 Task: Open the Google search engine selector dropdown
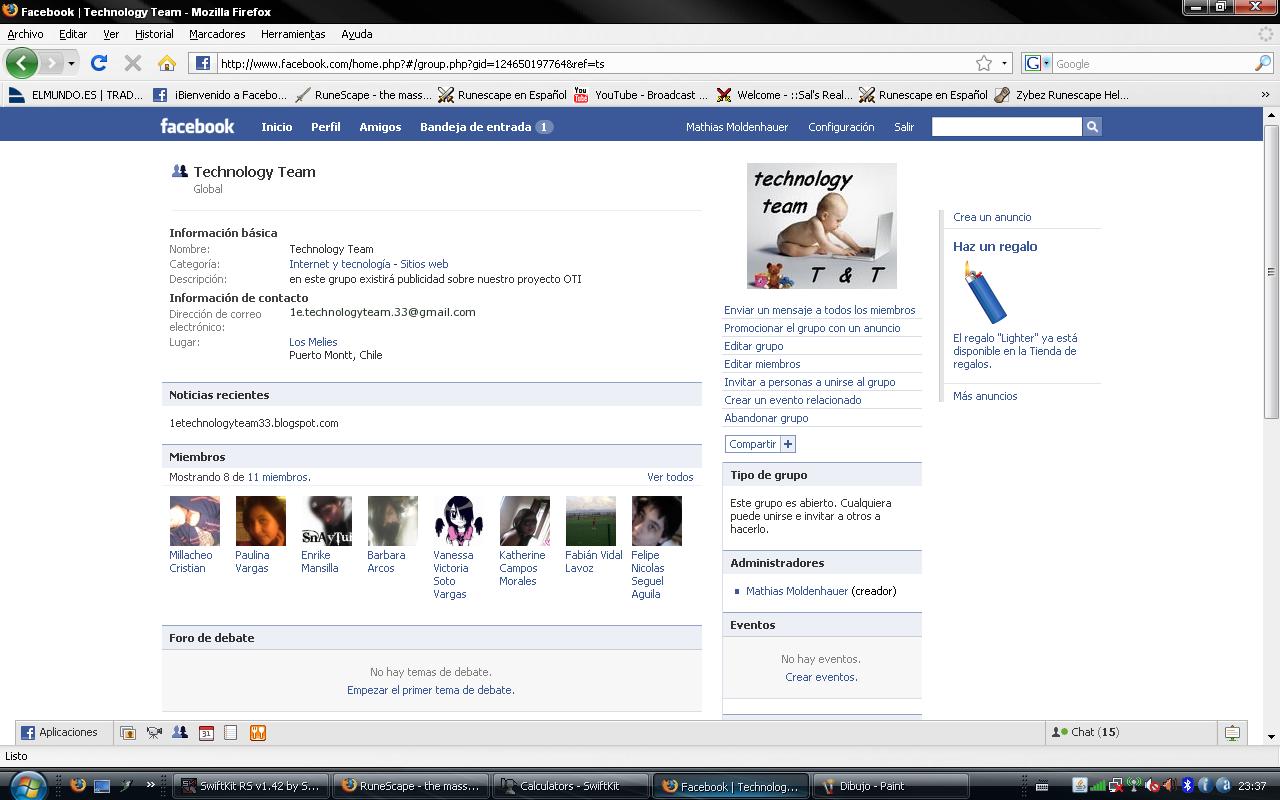coord(1037,63)
